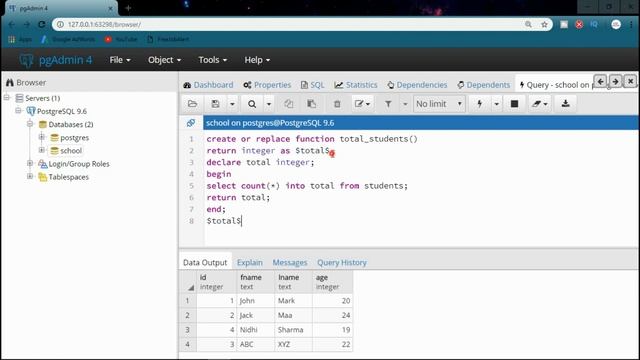The height and width of the screenshot is (360, 640).
Task: Click the Stop query square button
Action: click(514, 104)
